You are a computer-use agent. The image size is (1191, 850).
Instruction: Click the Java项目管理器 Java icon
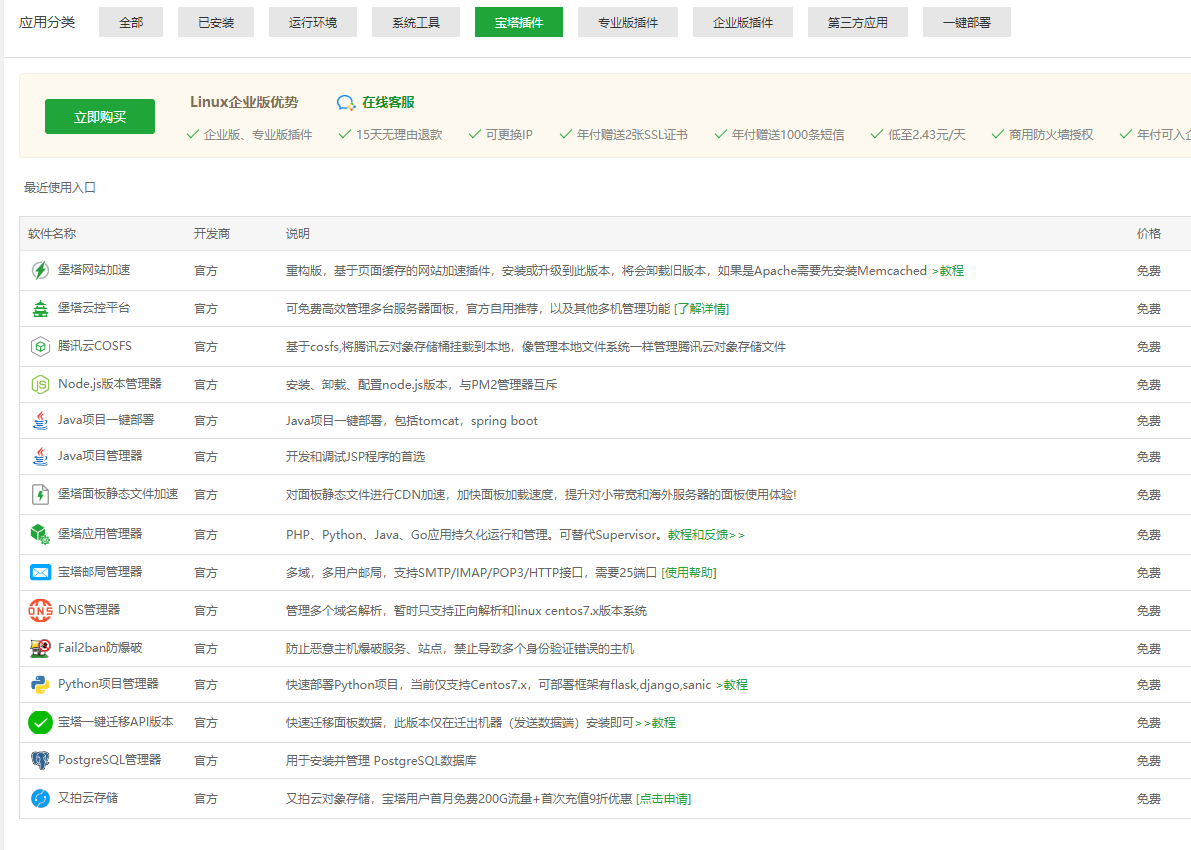[x=40, y=457]
